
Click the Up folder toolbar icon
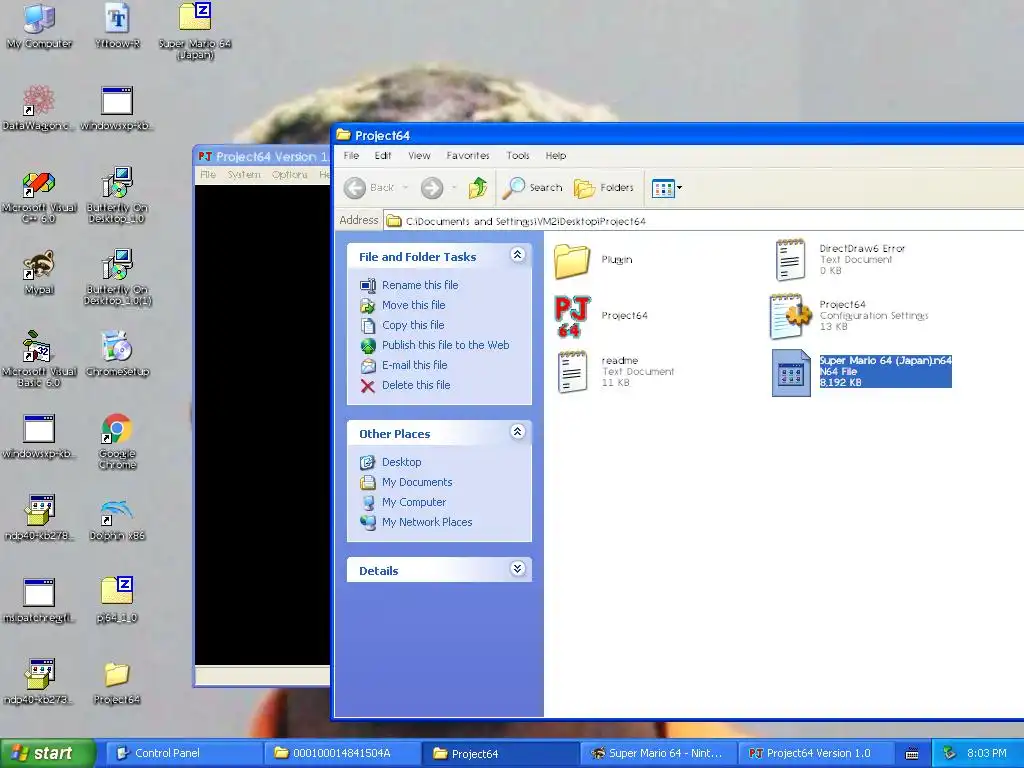(478, 188)
